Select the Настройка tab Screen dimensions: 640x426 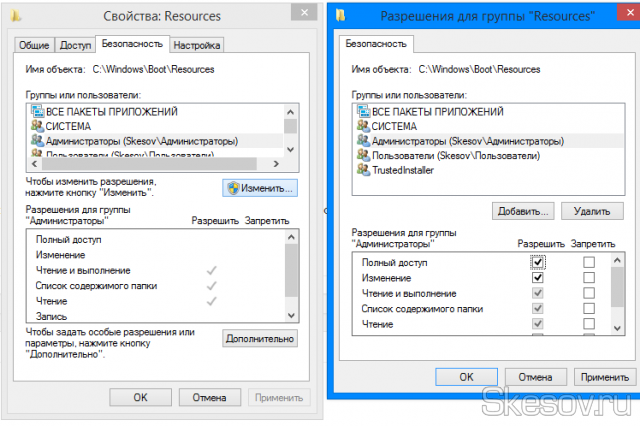pyautogui.click(x=196, y=45)
